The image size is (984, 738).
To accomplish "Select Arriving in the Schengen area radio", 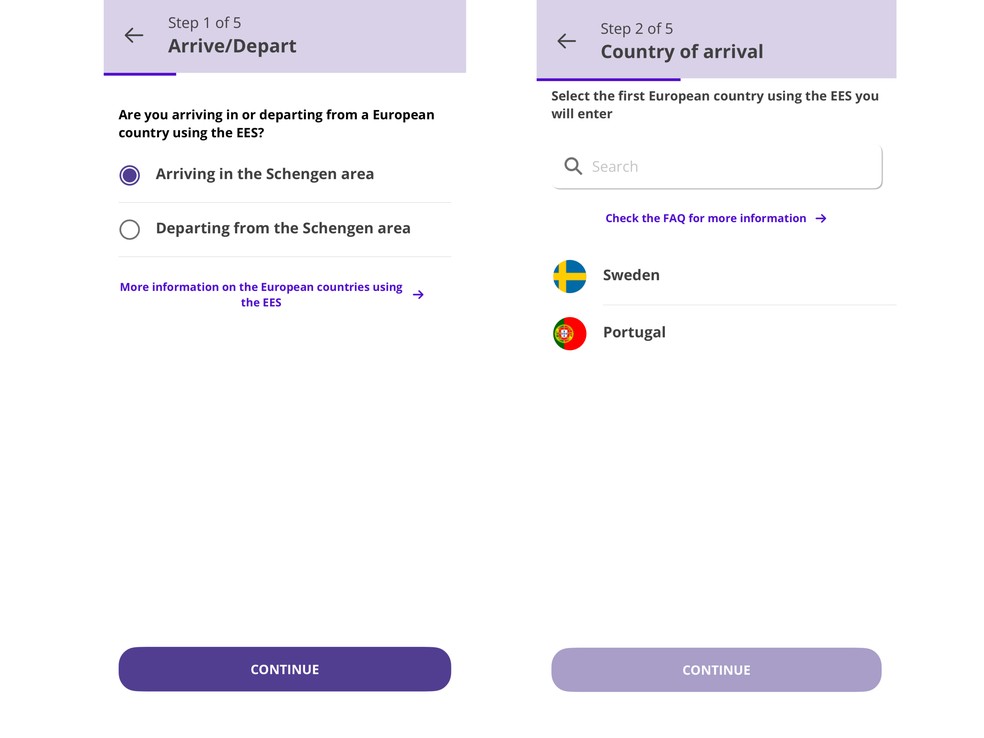I will click(130, 175).
